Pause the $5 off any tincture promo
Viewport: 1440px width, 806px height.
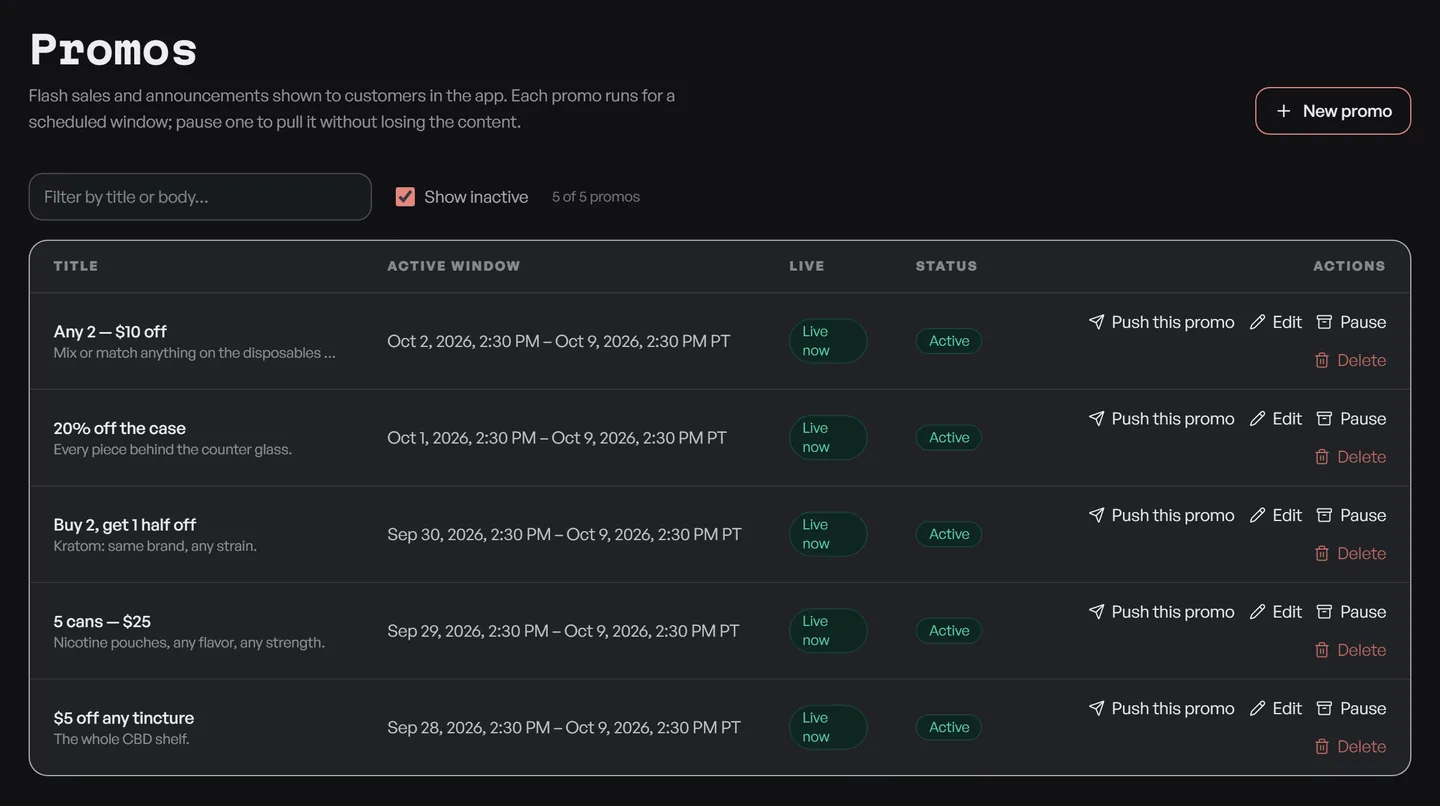(x=1351, y=708)
